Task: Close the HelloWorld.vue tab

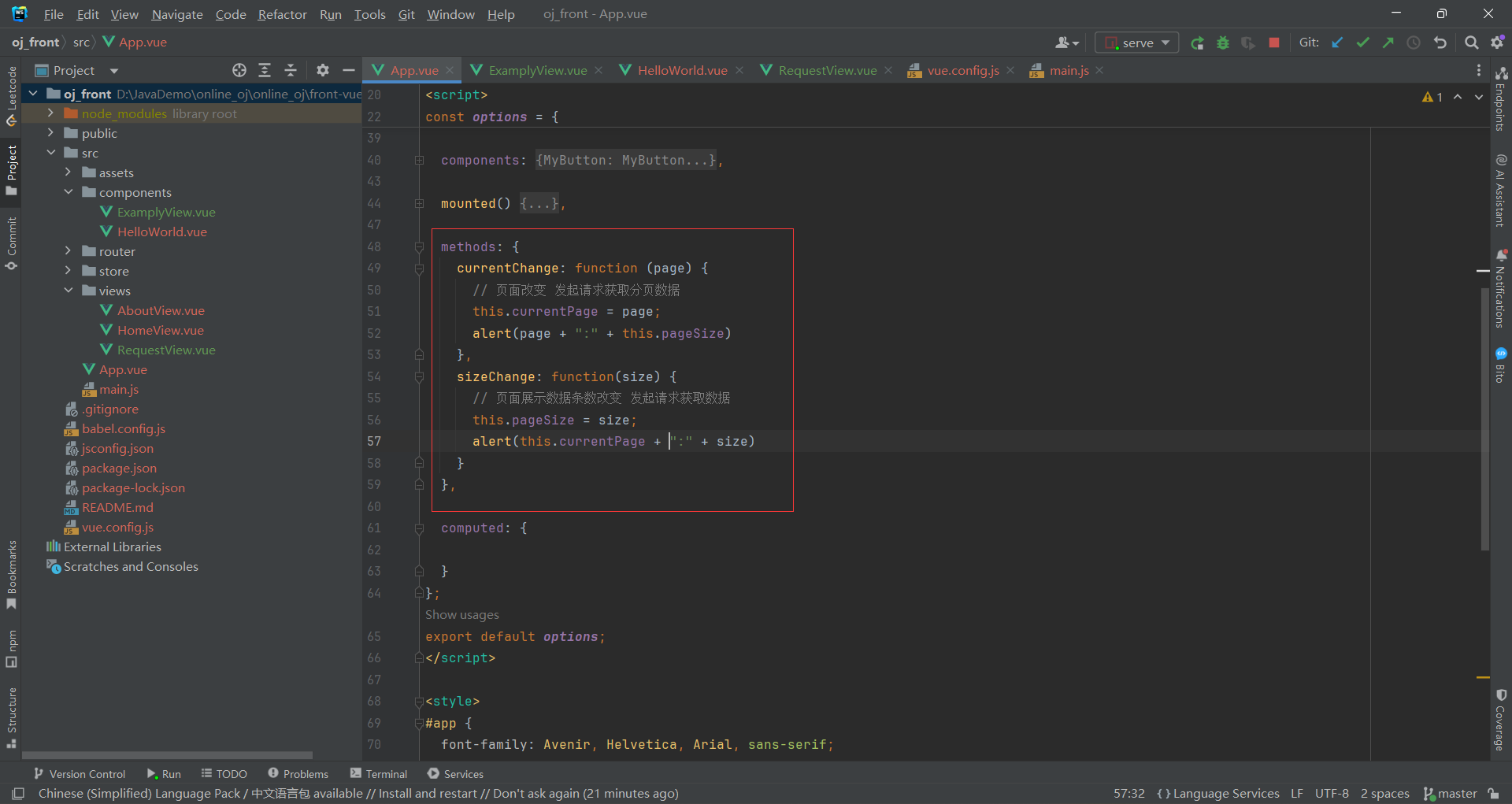Action: tap(739, 70)
